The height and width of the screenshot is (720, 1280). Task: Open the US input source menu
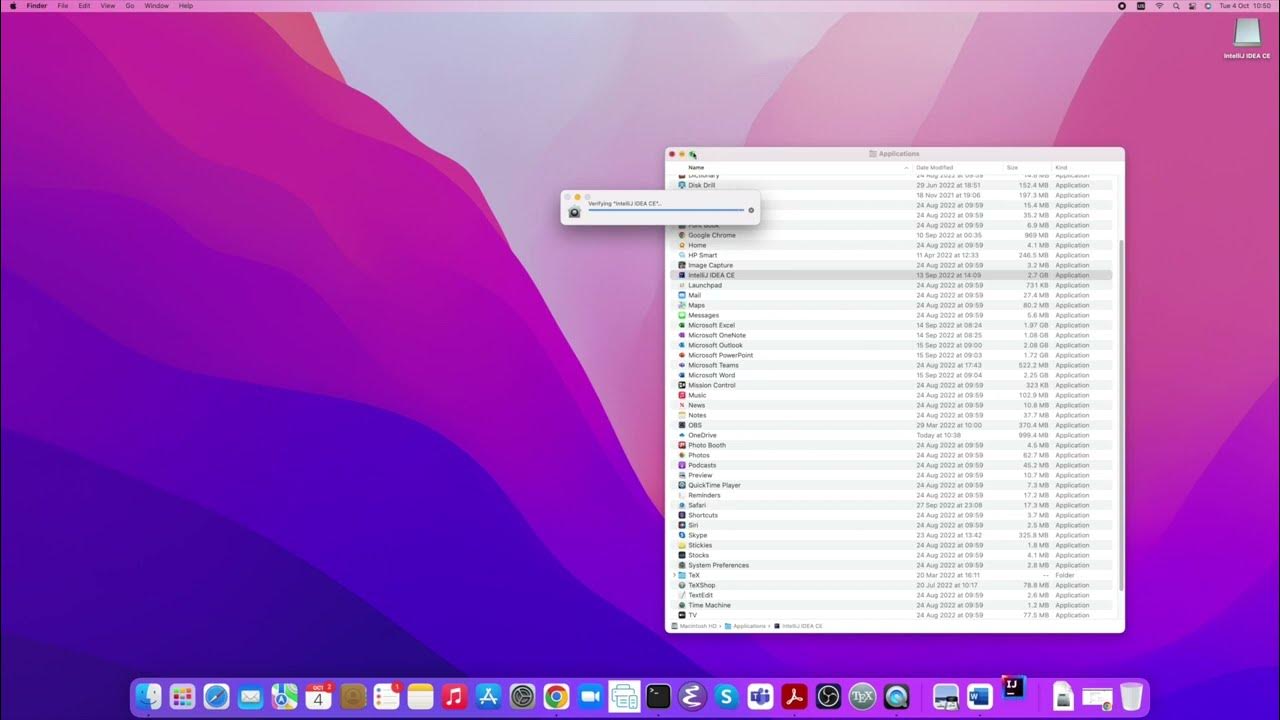tap(1140, 6)
